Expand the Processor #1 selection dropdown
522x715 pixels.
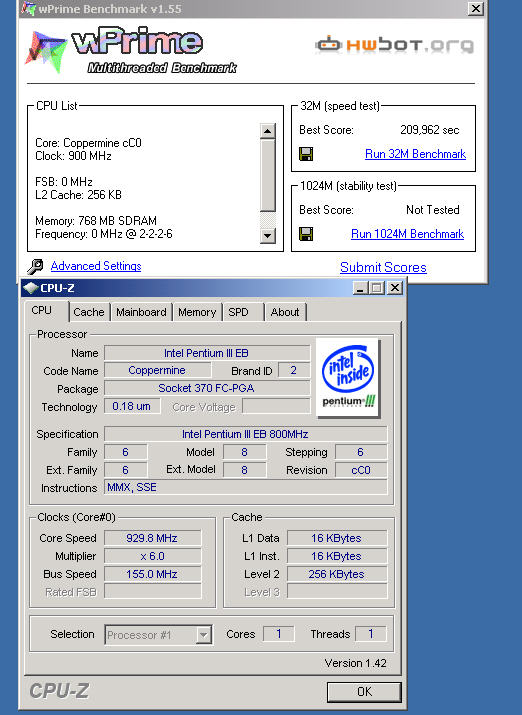204,635
